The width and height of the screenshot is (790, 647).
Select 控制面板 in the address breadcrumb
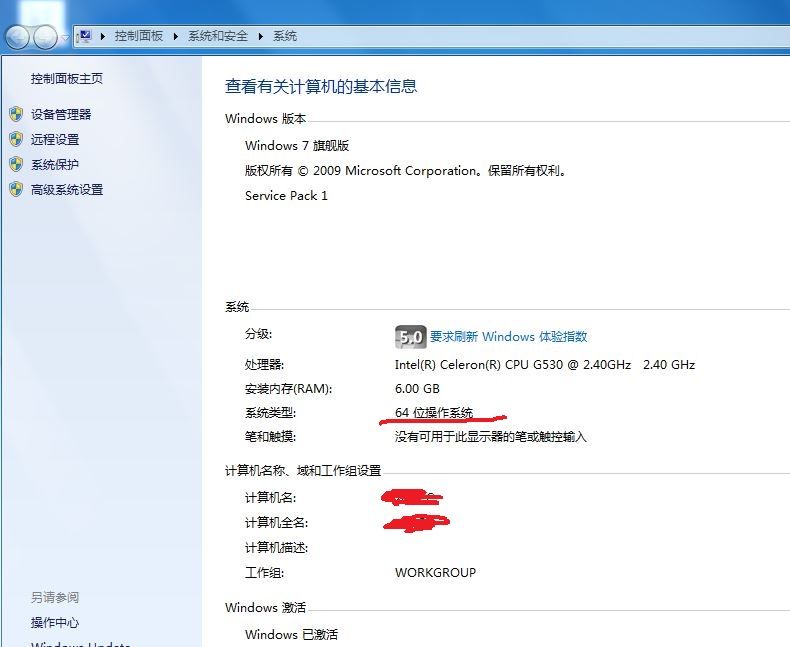coord(139,36)
